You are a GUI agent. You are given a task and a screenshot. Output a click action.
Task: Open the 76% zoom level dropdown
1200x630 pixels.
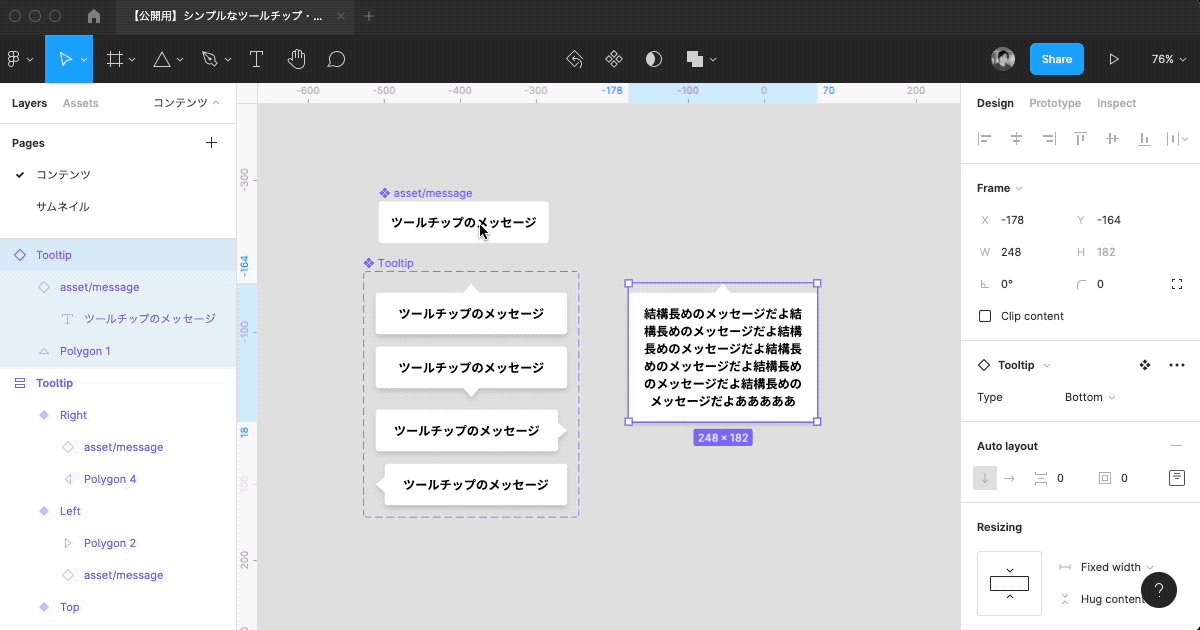1168,58
